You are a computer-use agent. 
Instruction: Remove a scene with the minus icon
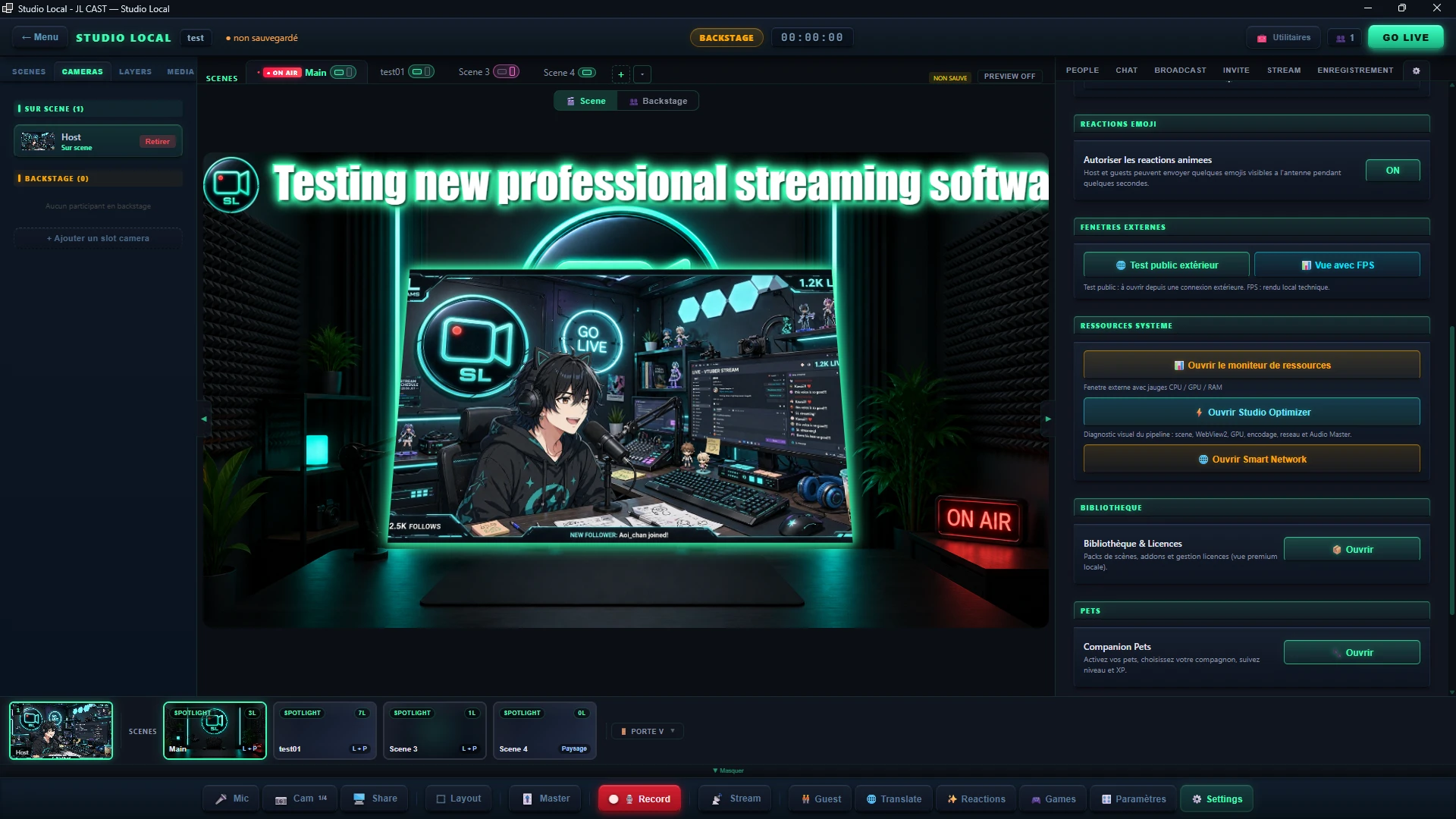click(x=642, y=74)
